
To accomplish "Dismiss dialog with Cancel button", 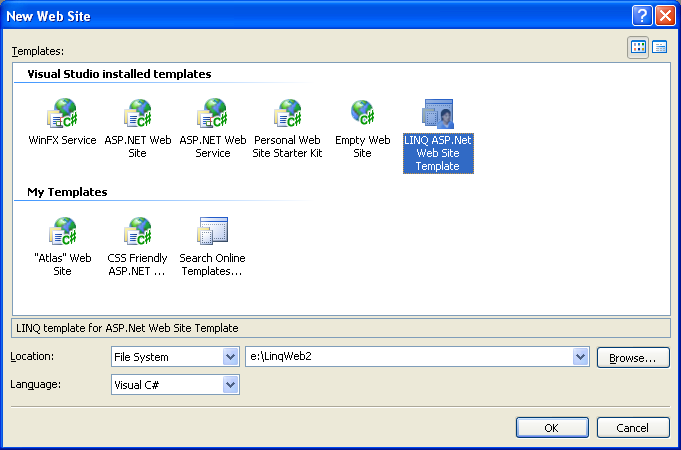I will pos(633,428).
